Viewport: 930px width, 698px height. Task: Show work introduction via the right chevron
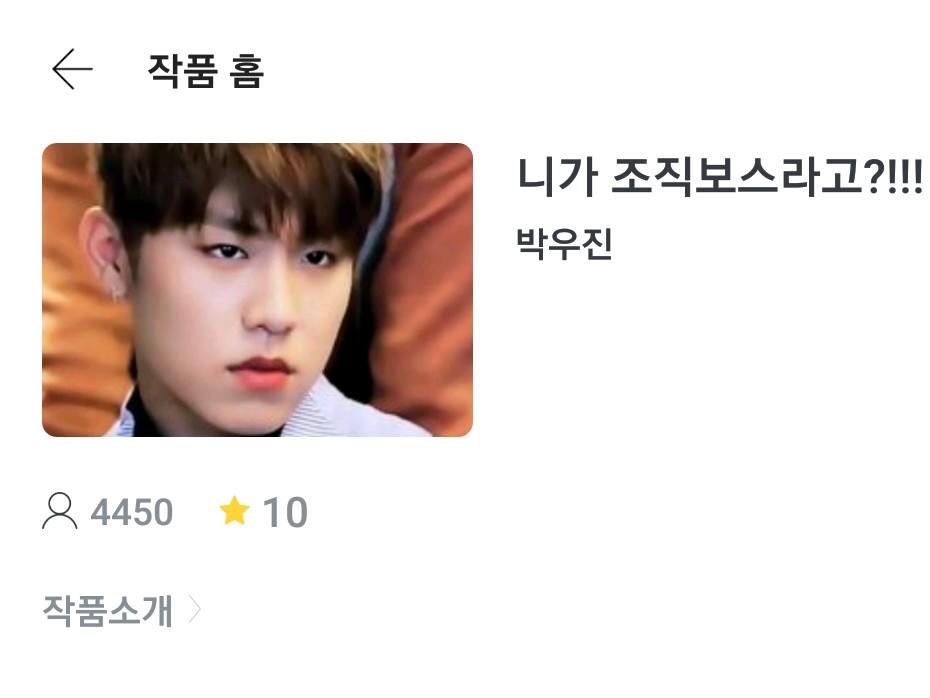click(x=195, y=610)
